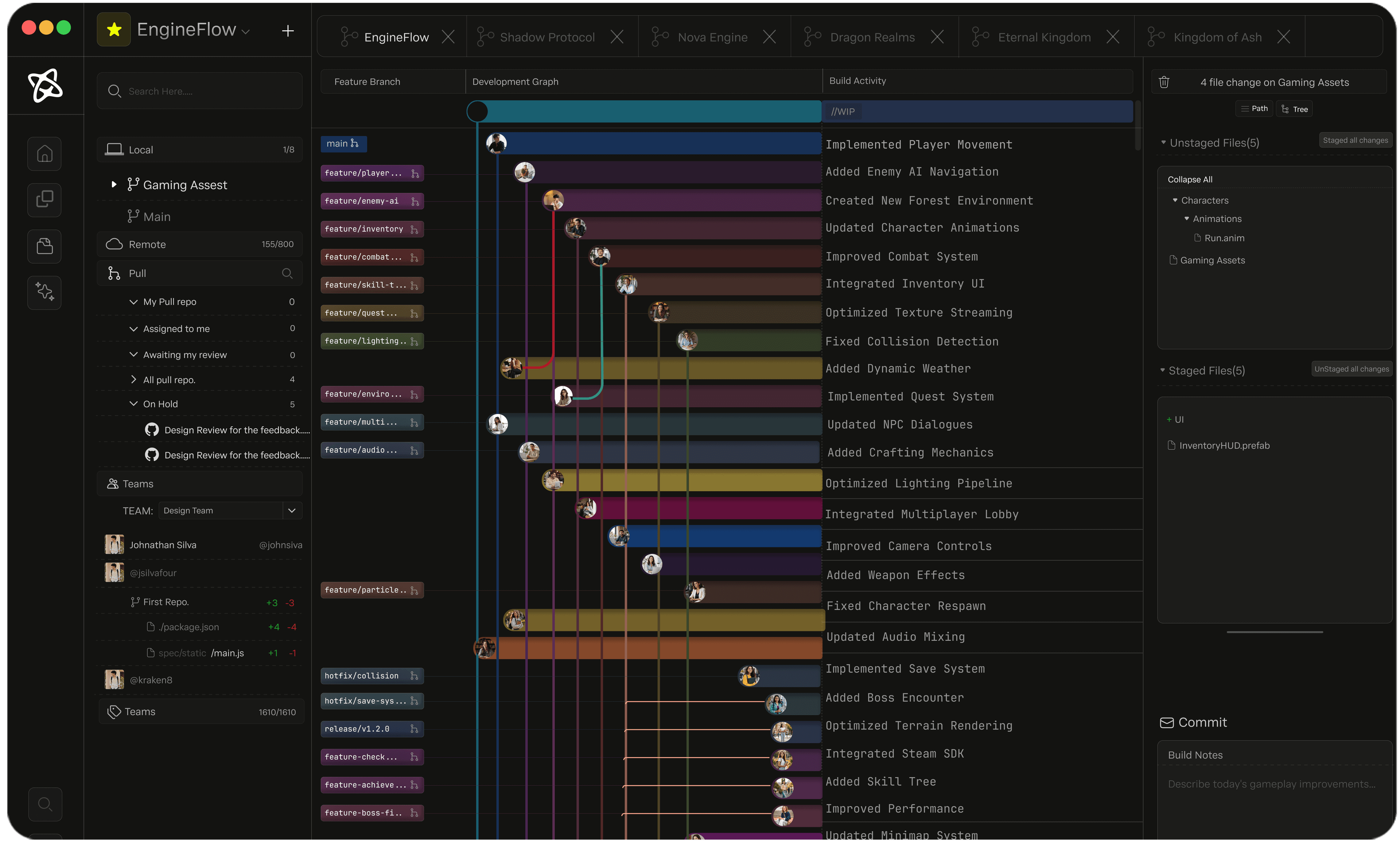
Task: Click the copy/duplicate windows sidebar icon
Action: [45, 199]
